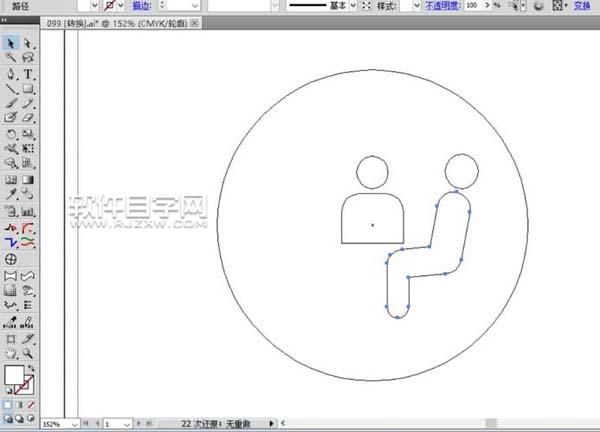The width and height of the screenshot is (600, 432).
Task: Select the Eraser tool
Action: [28, 117]
